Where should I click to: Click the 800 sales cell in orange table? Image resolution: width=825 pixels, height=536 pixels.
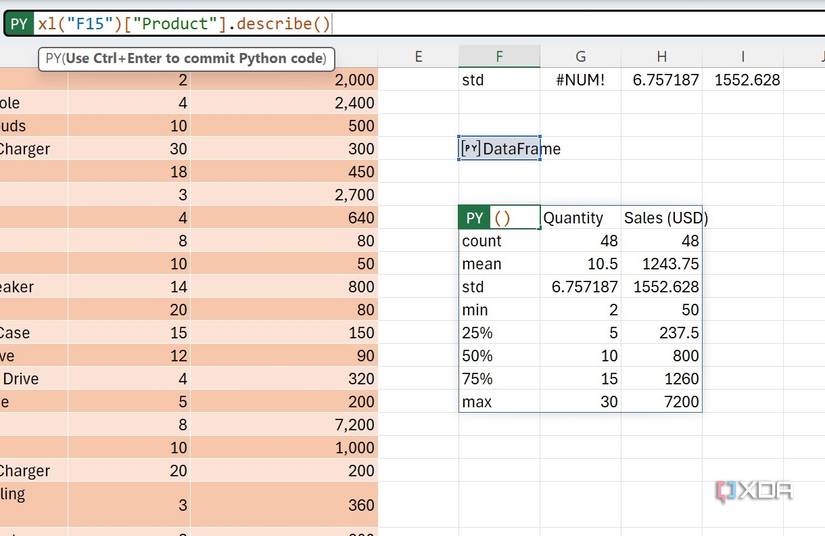coord(284,287)
